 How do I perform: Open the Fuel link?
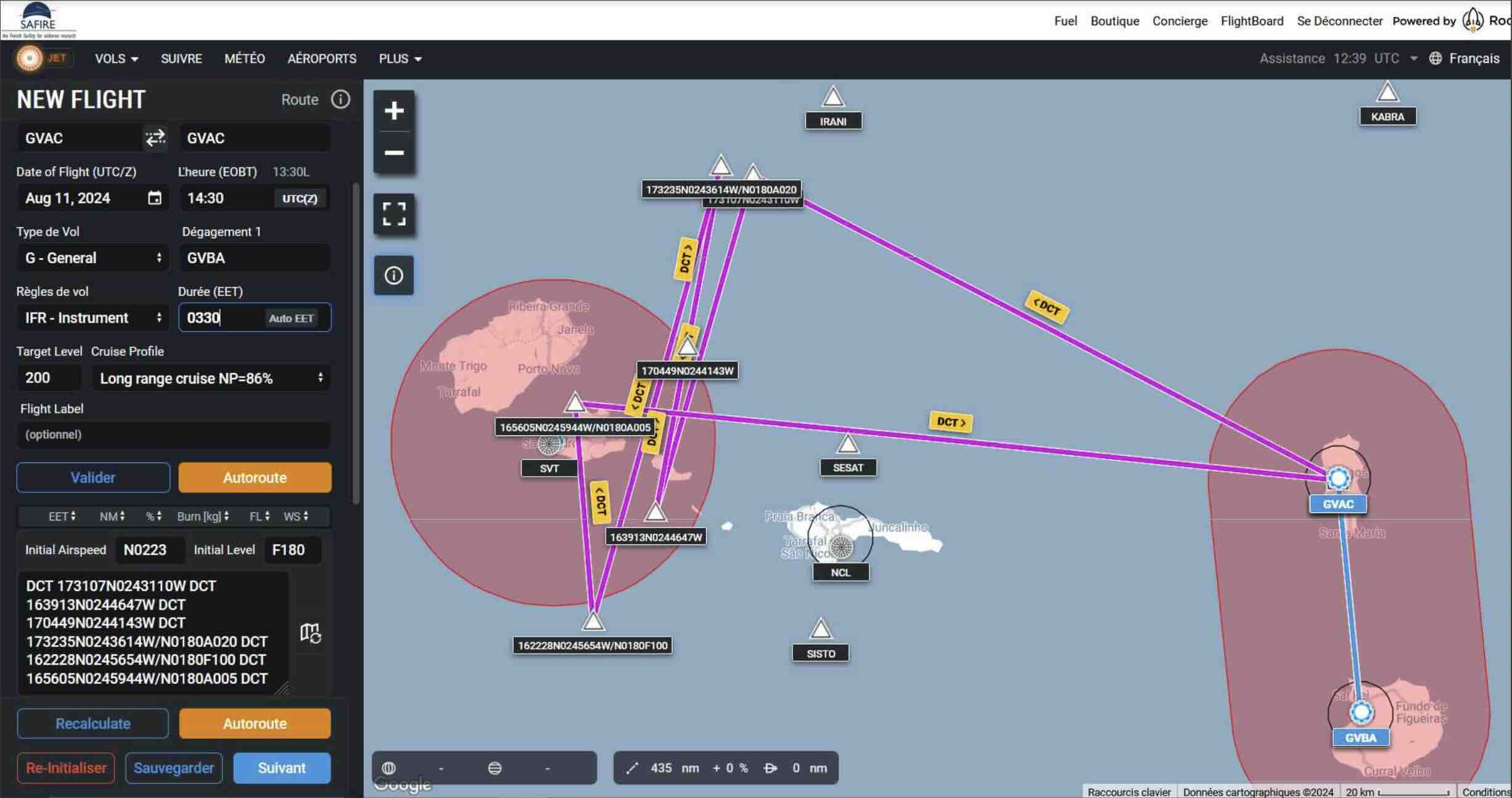pos(1066,21)
